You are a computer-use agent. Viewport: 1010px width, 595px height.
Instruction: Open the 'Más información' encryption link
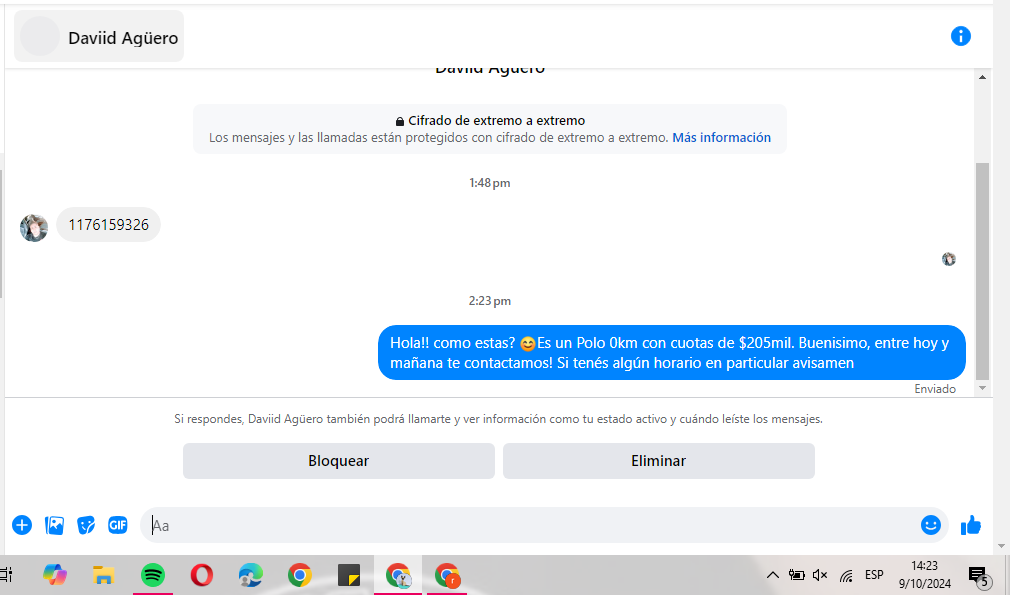coord(721,138)
